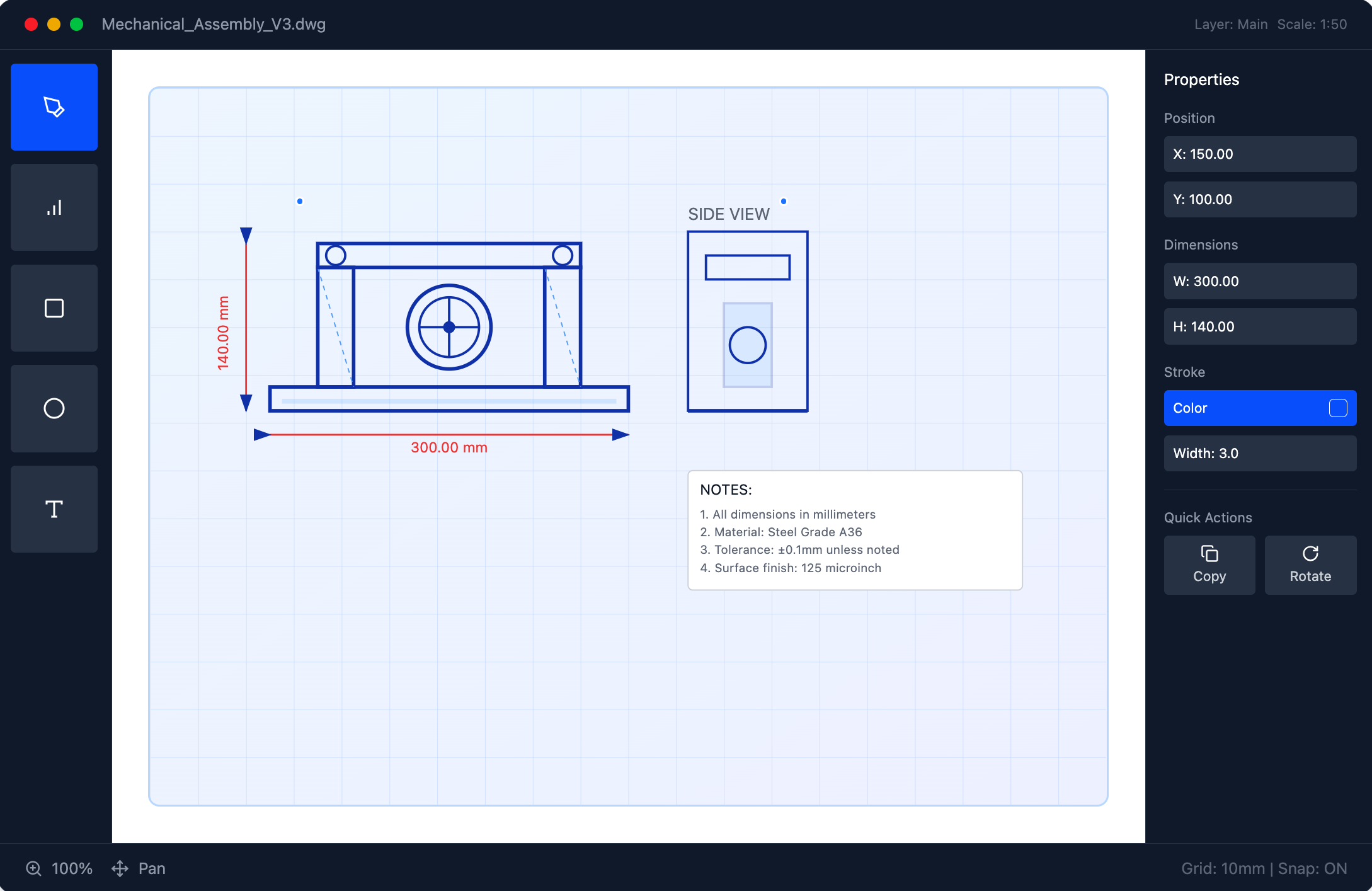1372x891 pixels.
Task: Select the NOTES text box
Action: (x=854, y=530)
